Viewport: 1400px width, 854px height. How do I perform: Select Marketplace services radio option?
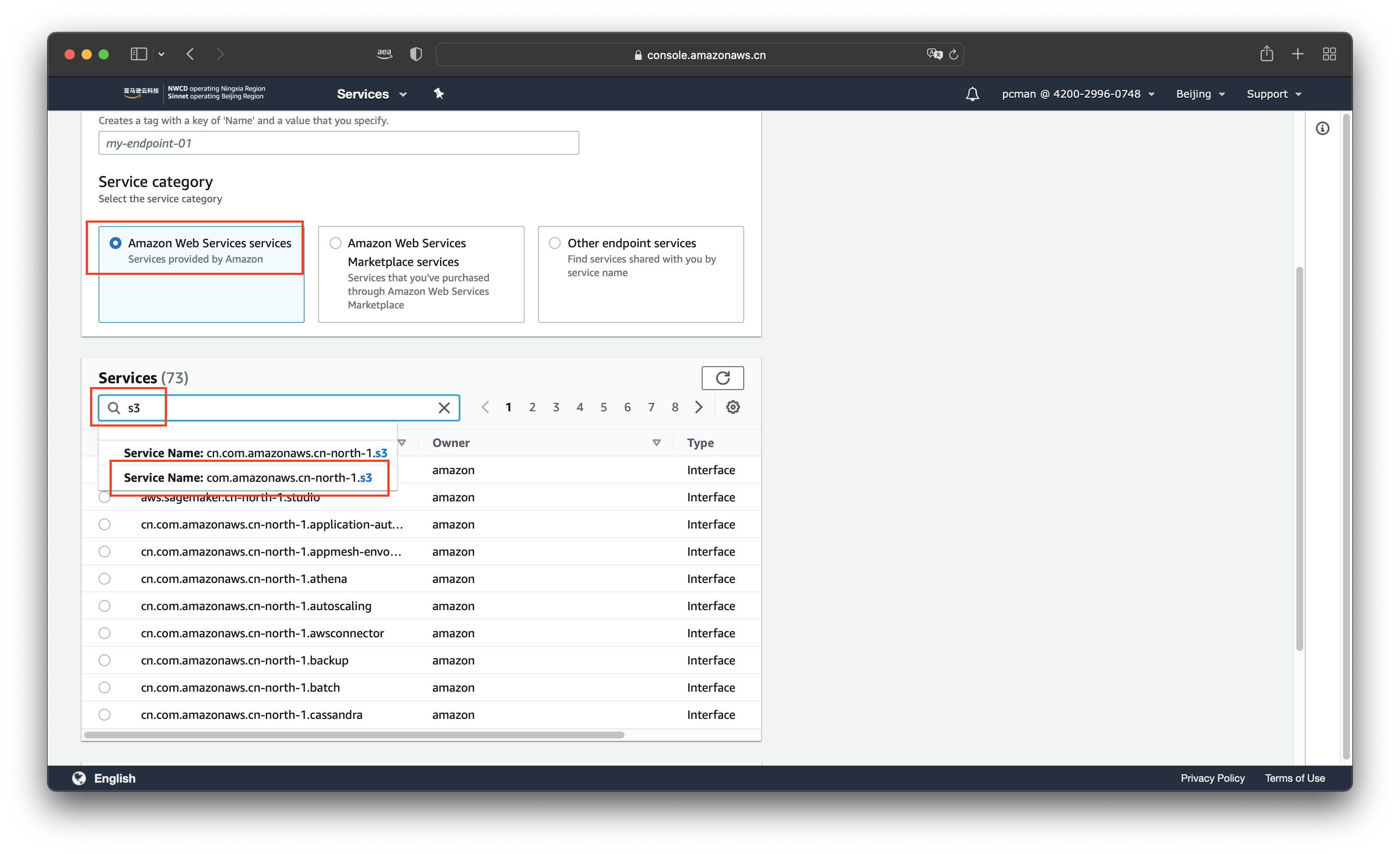[335, 243]
